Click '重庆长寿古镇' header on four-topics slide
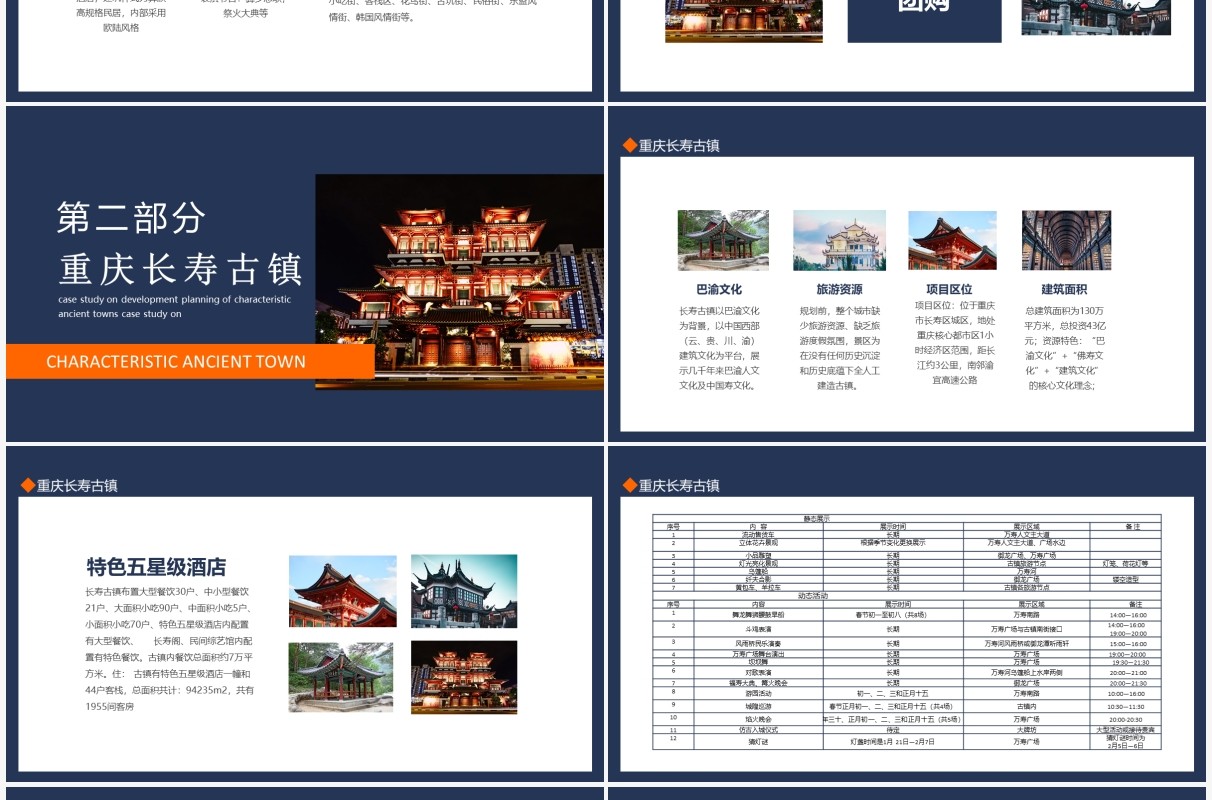 pos(679,145)
